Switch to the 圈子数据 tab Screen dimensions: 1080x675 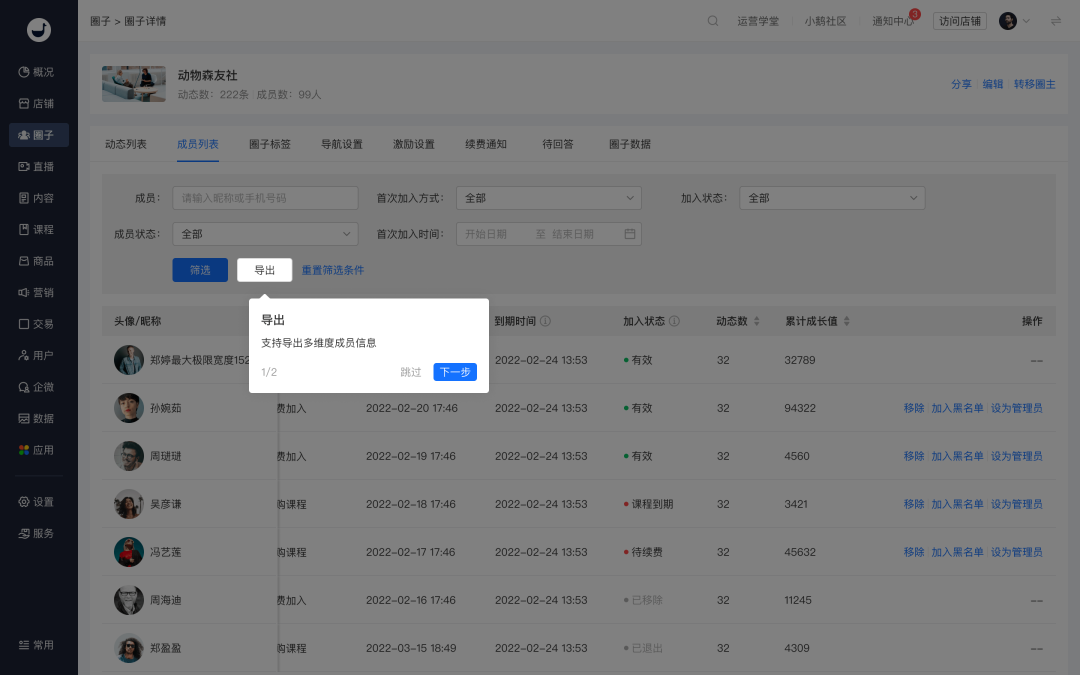tap(630, 144)
